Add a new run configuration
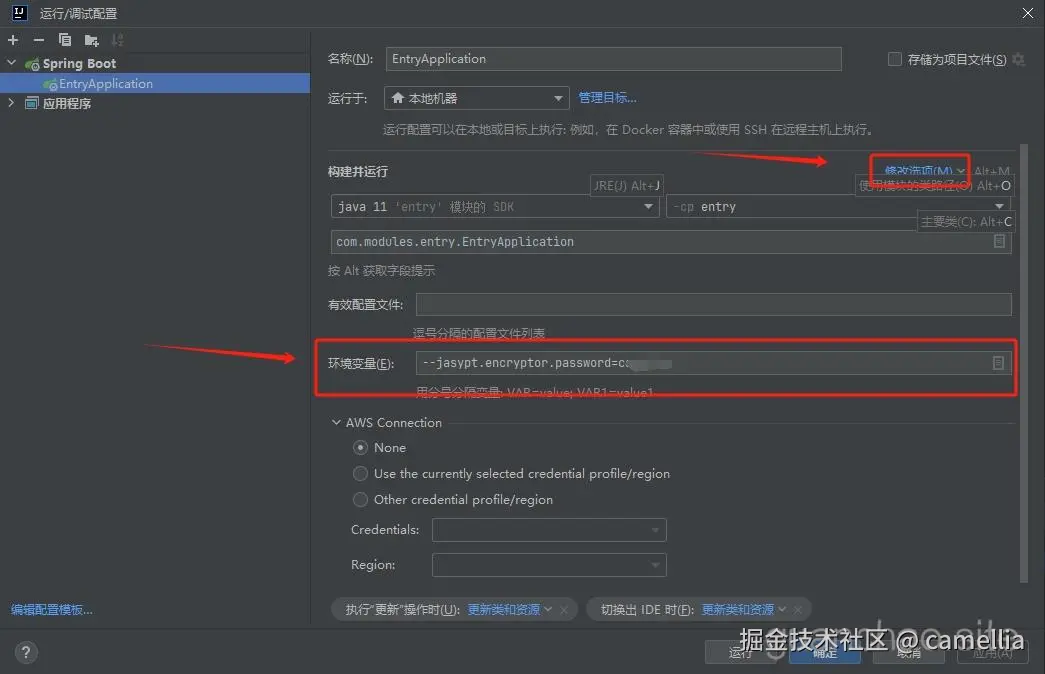The height and width of the screenshot is (674, 1045). pos(13,40)
